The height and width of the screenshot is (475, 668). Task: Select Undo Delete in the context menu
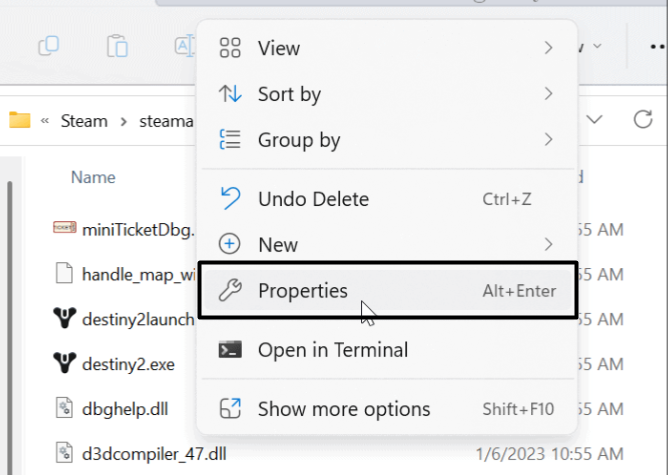pyautogui.click(x=313, y=199)
